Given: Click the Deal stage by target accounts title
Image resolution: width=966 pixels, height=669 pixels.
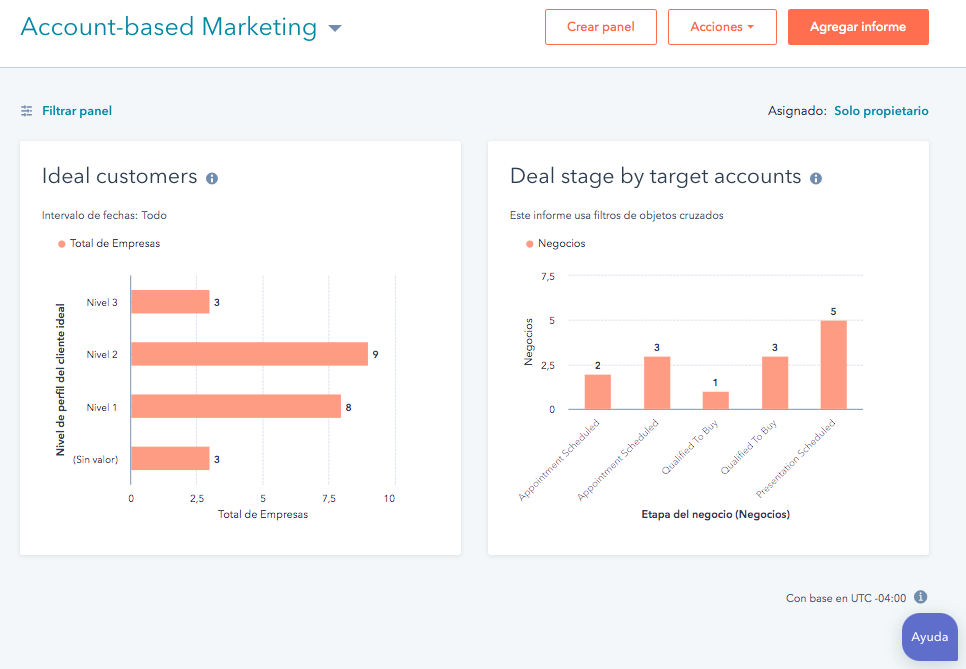Looking at the screenshot, I should coord(656,176).
